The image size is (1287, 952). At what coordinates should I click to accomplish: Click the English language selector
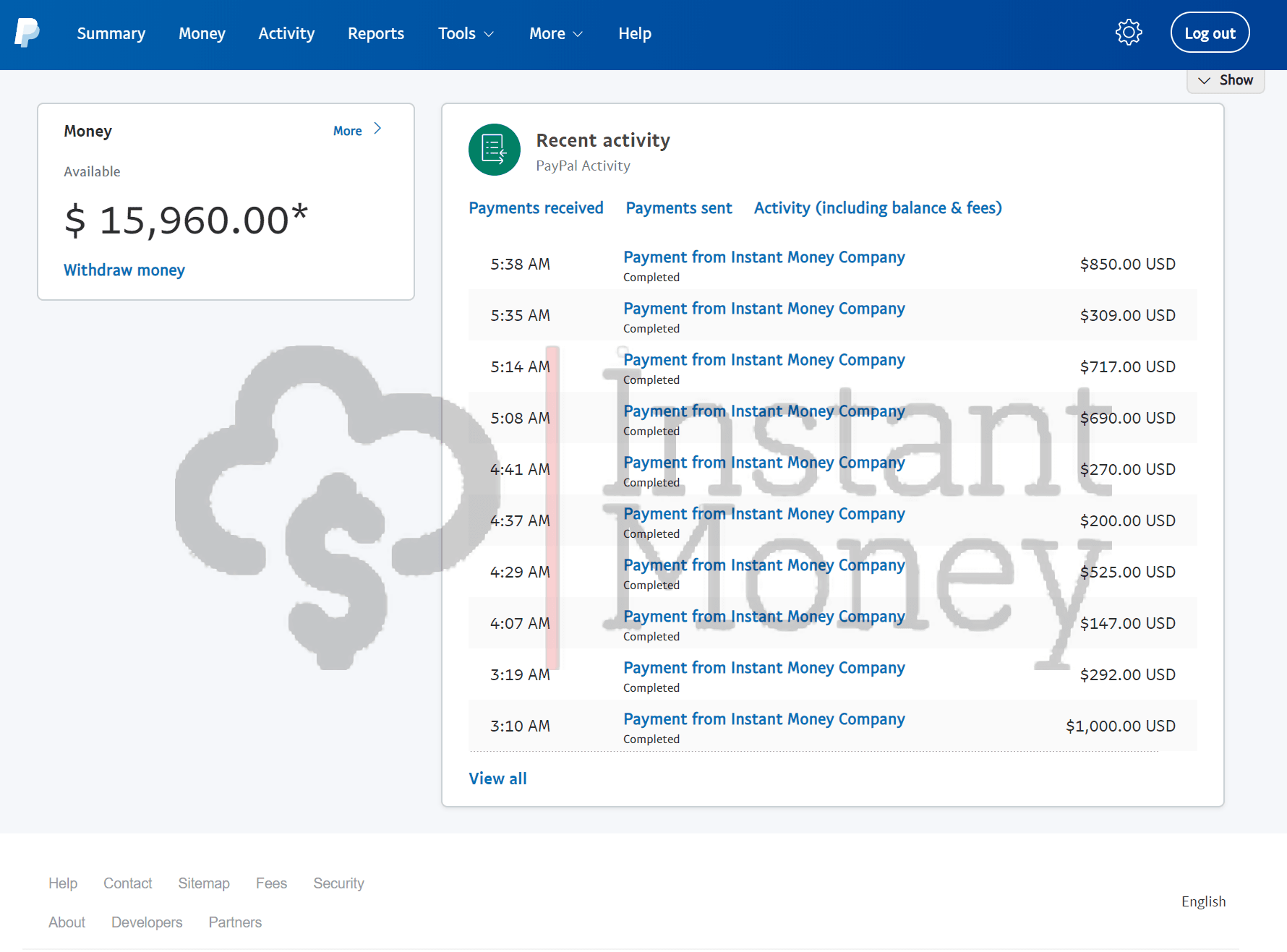pos(1203,901)
